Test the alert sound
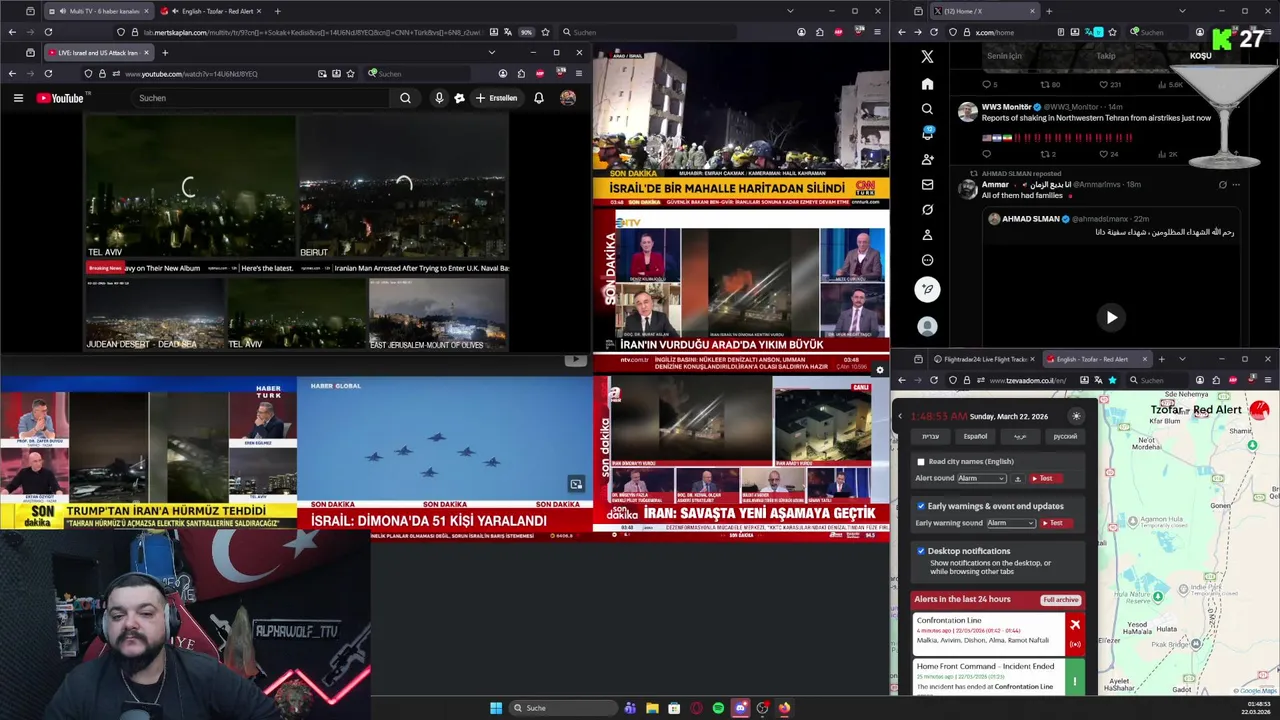Image resolution: width=1280 pixels, height=720 pixels. pyautogui.click(x=1046, y=479)
